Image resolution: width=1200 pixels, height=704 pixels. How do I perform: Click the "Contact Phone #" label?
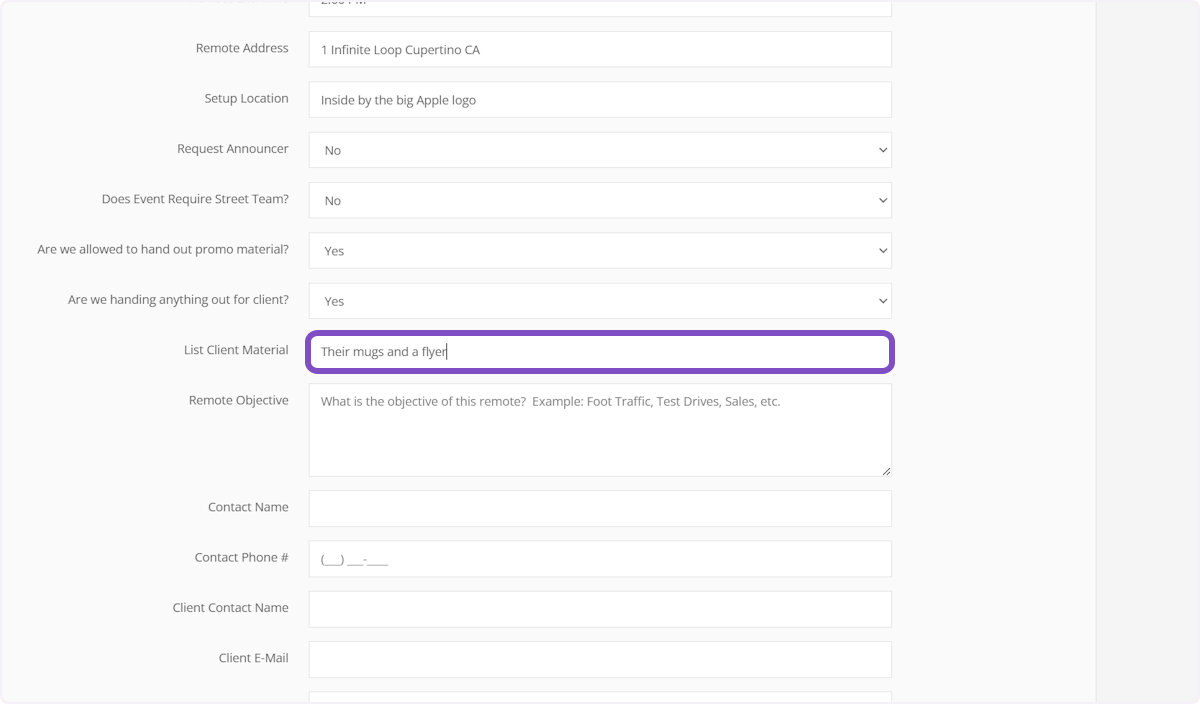pos(241,557)
